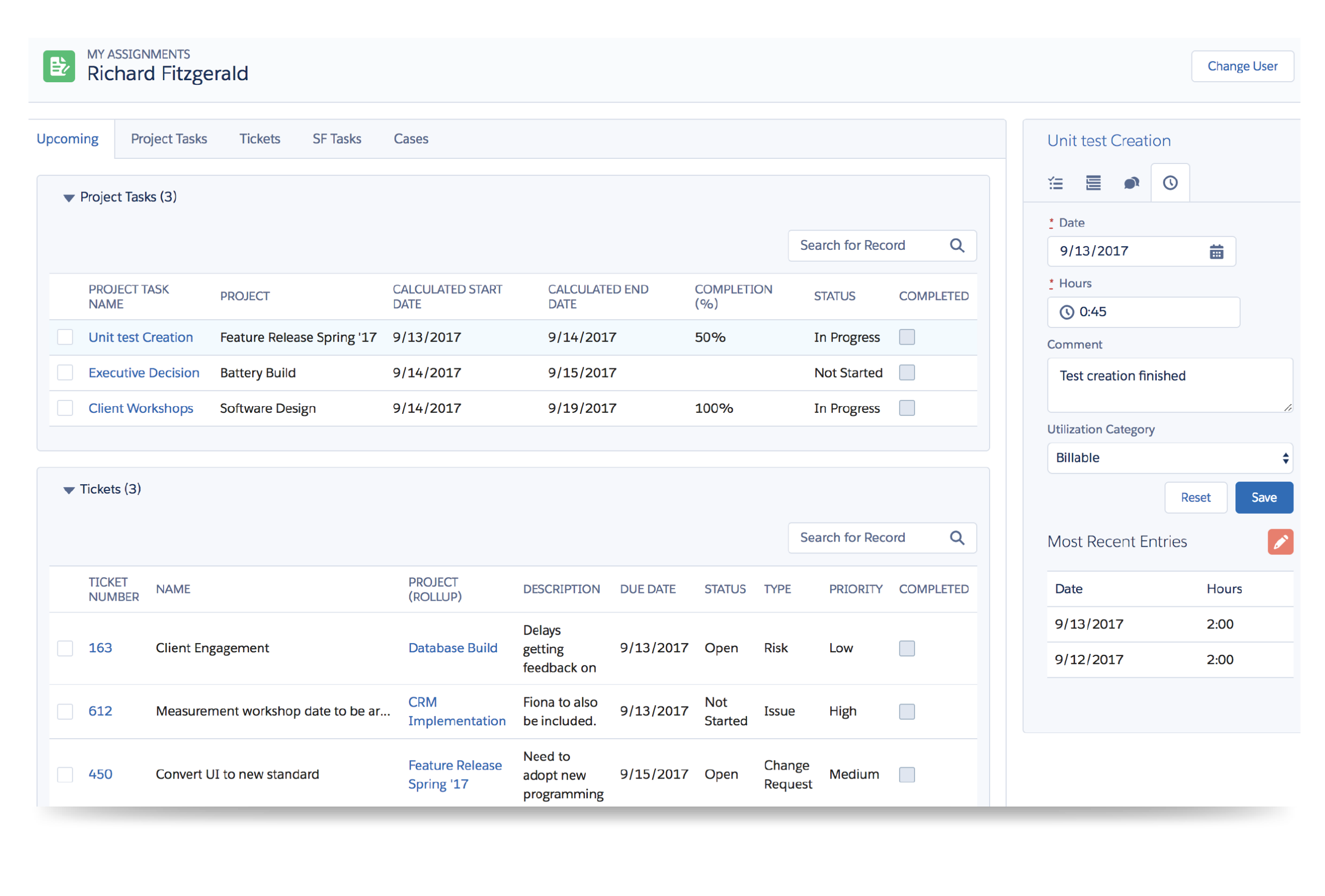Image resolution: width=1325 pixels, height=896 pixels.
Task: Click the clock icon in the Hours field
Action: coord(1066,312)
